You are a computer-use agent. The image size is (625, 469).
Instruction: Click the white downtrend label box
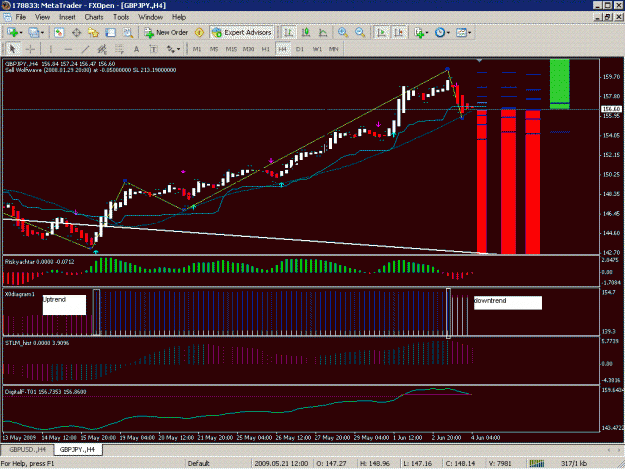(x=508, y=303)
